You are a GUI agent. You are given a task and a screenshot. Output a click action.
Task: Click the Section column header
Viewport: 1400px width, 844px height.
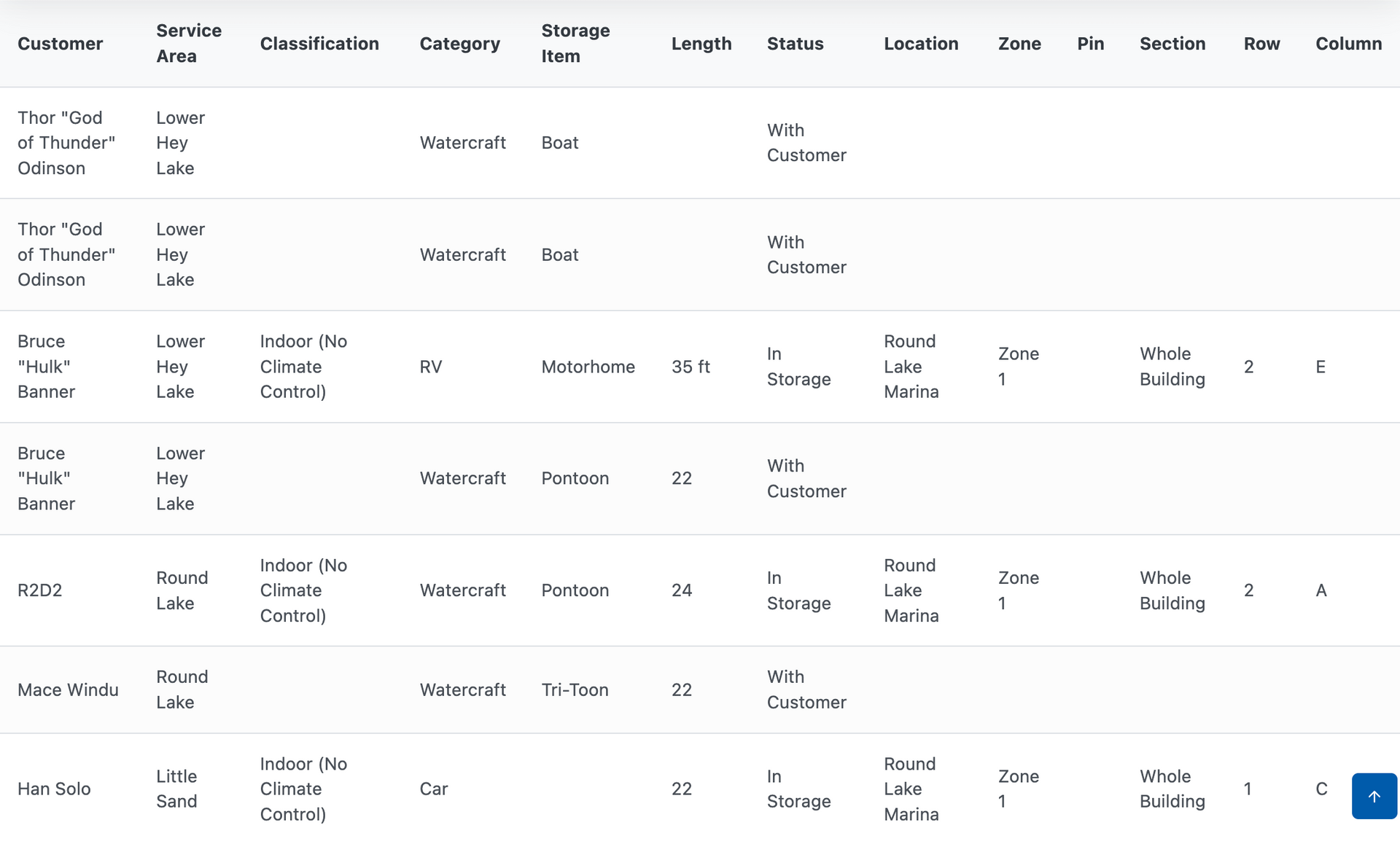pos(1172,44)
